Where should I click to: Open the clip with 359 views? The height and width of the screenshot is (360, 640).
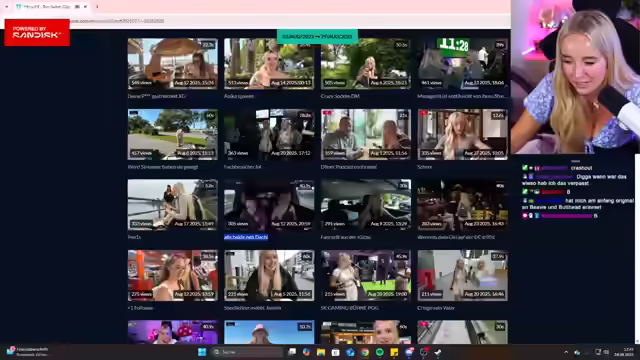coord(366,134)
